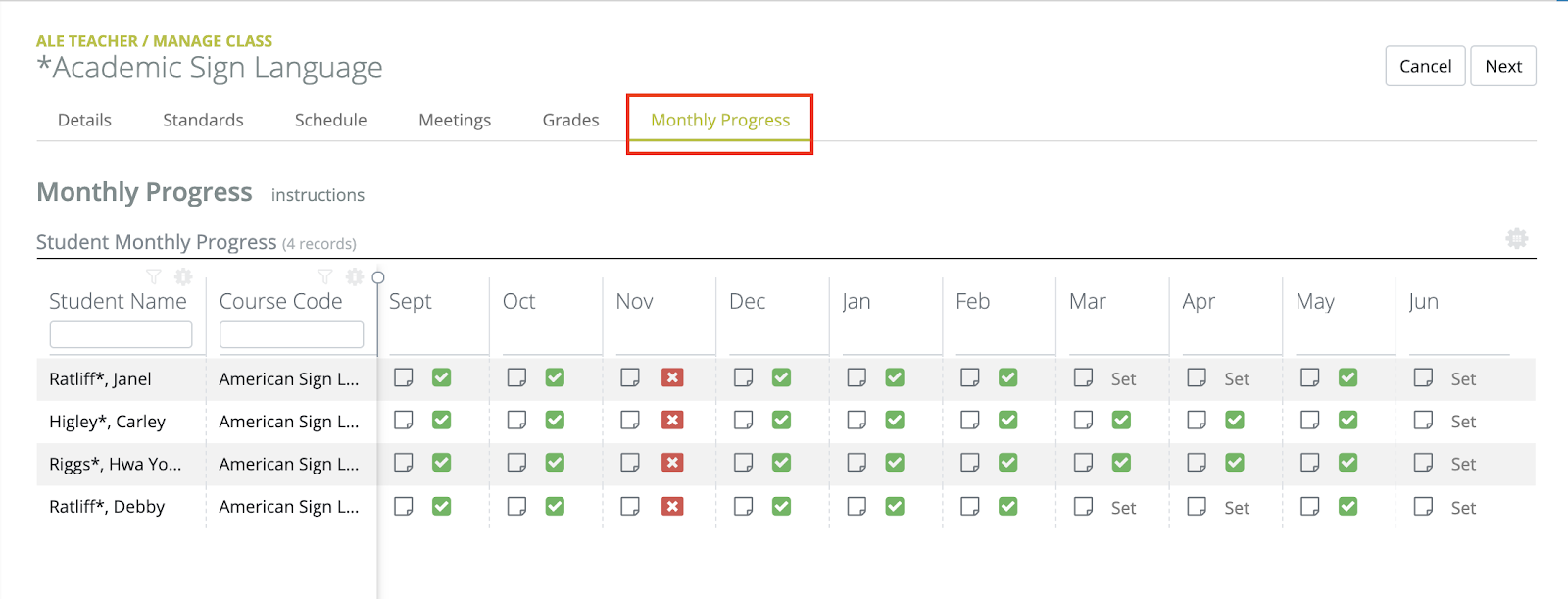Screen dimensions: 1568x599
Task: Open Feb note icon for Riggs, Hwa Yo
Action: pyautogui.click(x=970, y=463)
